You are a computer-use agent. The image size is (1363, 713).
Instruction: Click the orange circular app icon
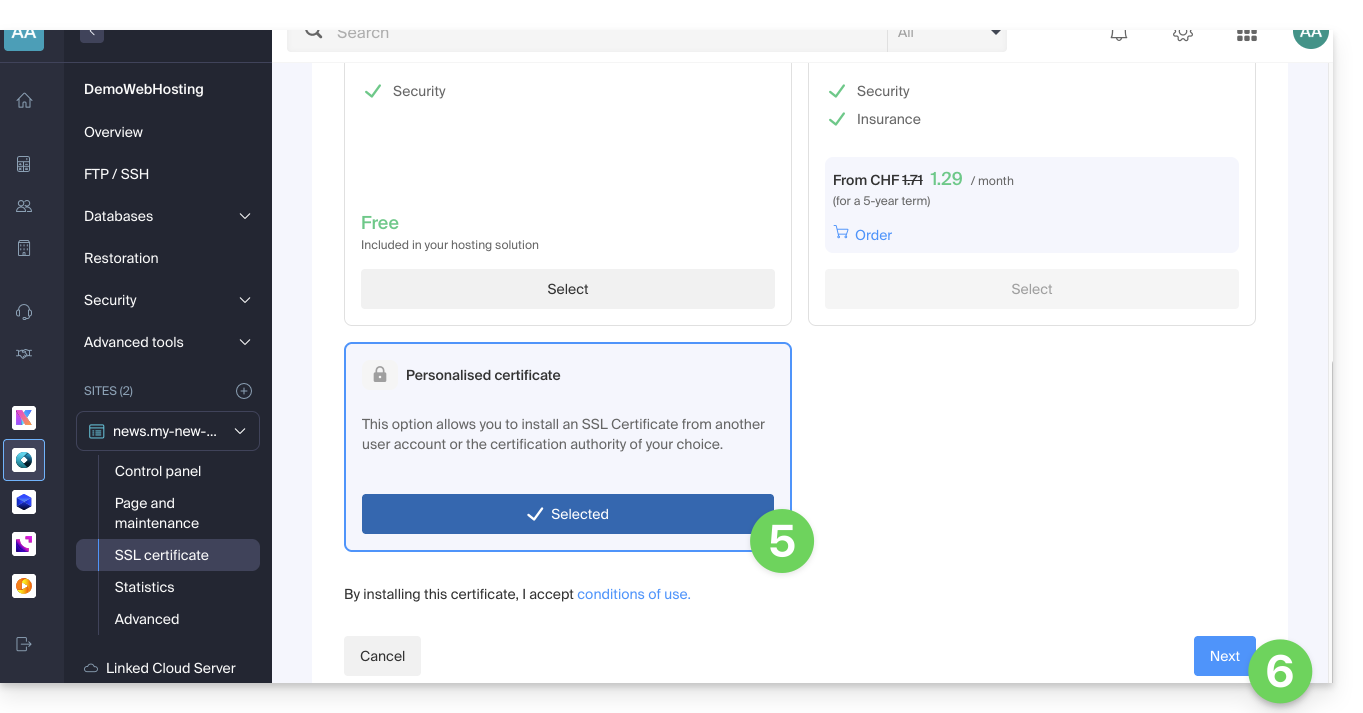coord(24,586)
